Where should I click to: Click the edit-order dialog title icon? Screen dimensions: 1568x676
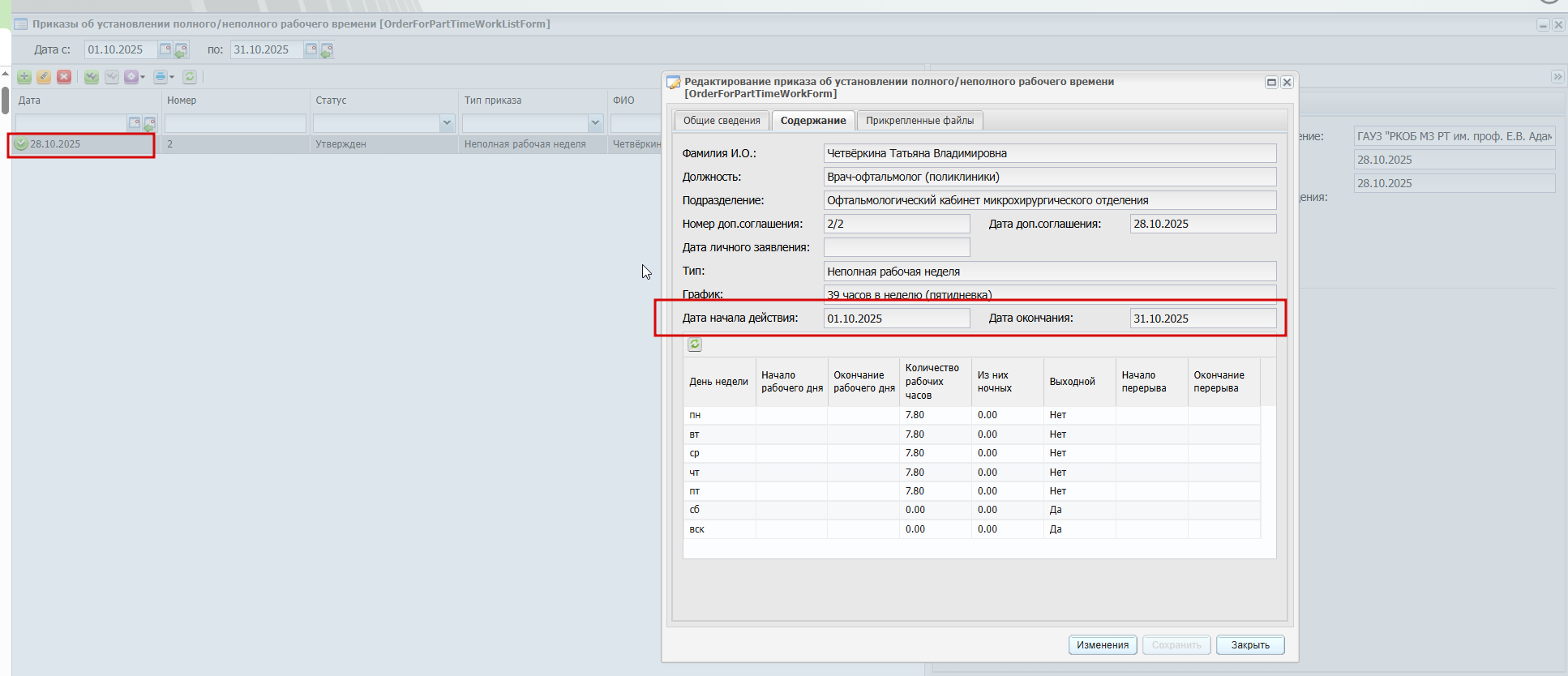tap(674, 82)
